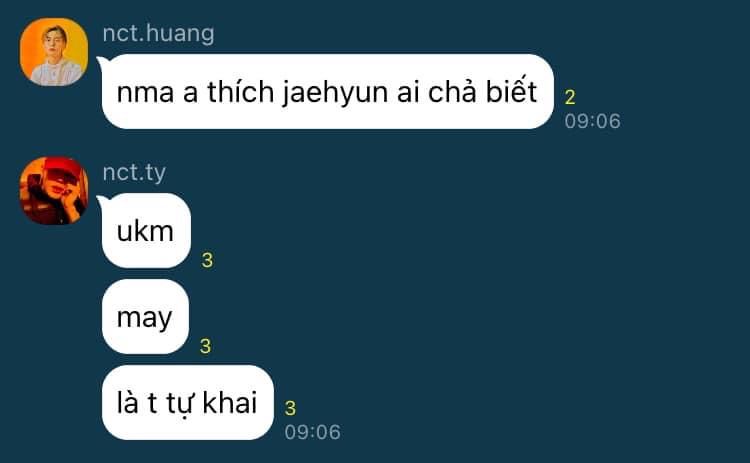Click the word "biết" ending the first message
750x463 pixels.
pos(511,89)
